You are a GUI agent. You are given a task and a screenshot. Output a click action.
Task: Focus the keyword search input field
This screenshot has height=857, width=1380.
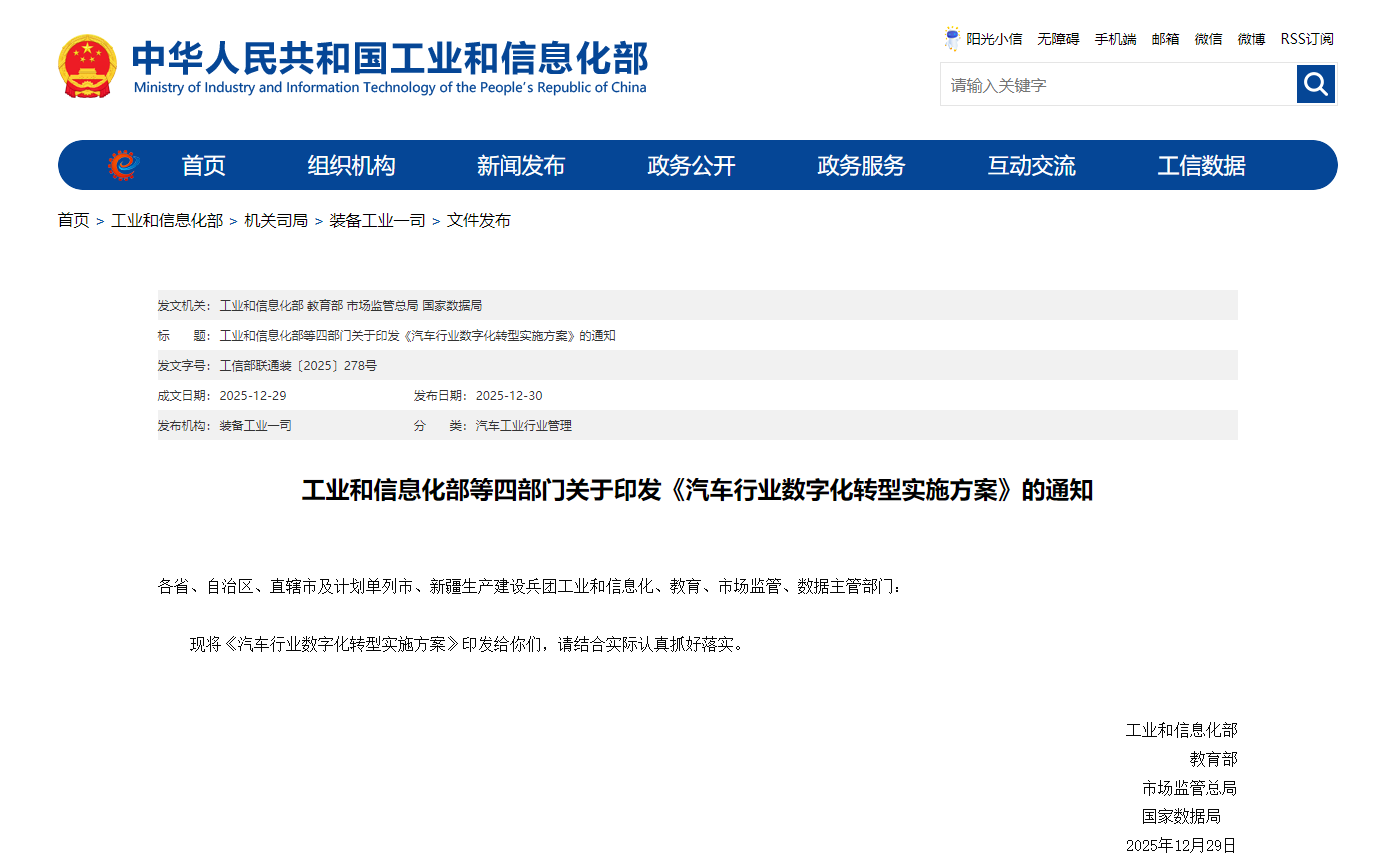click(1118, 85)
